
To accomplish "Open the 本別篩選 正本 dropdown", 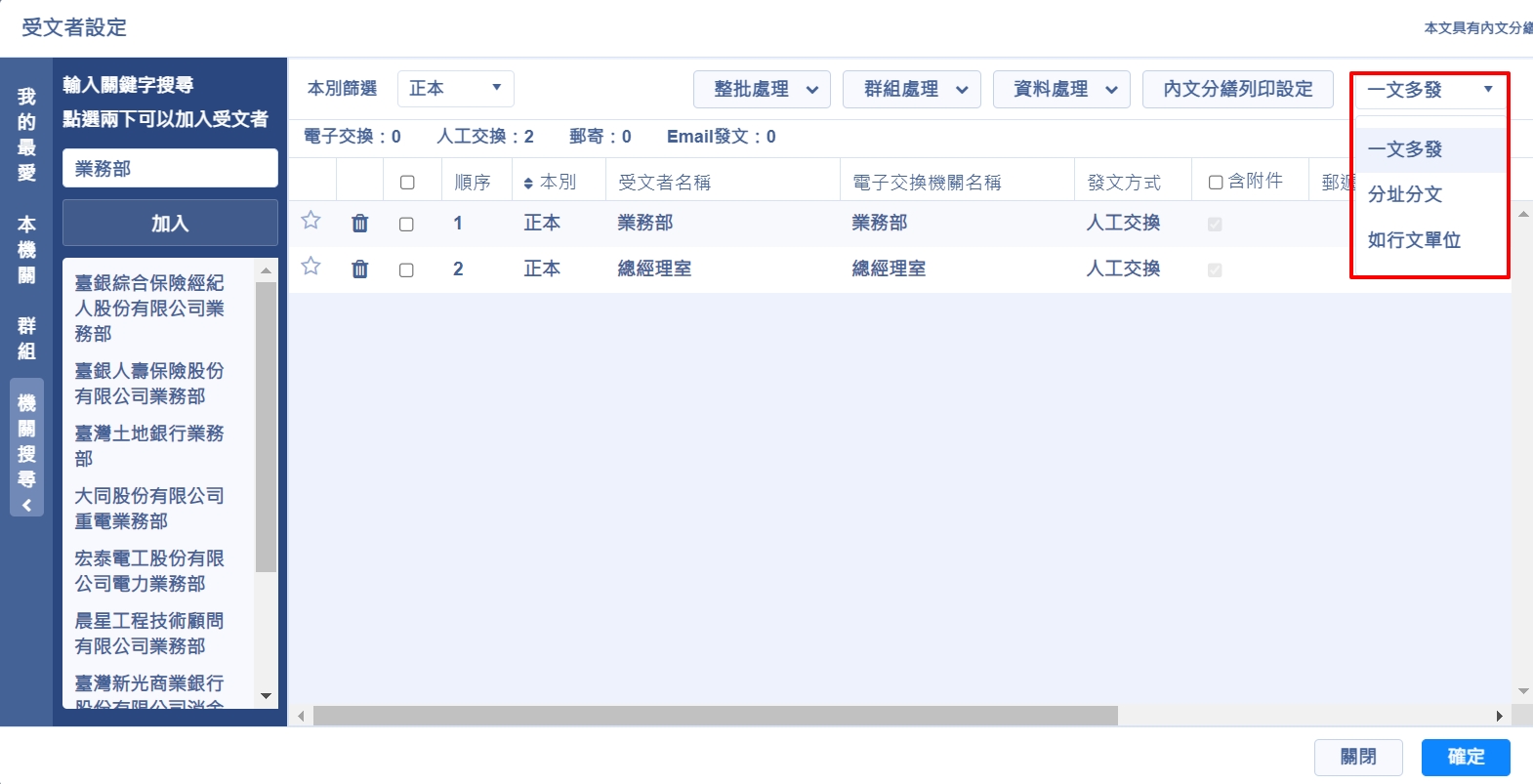I will coord(455,89).
